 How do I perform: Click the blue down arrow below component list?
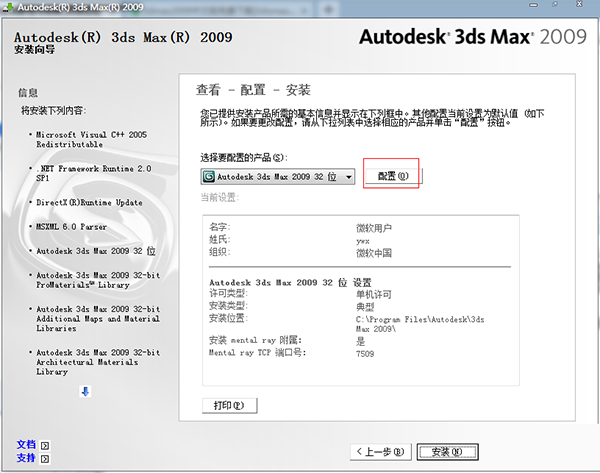(x=85, y=391)
